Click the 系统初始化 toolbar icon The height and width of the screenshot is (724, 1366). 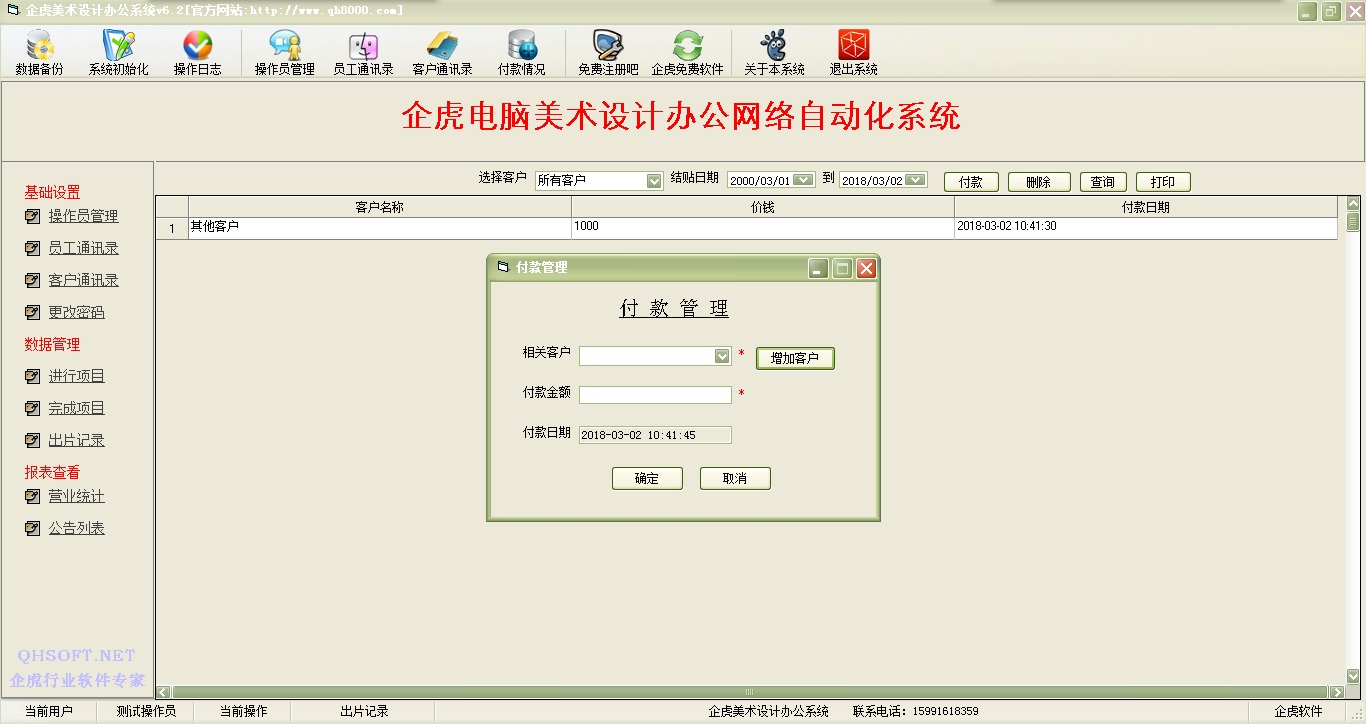tap(118, 53)
